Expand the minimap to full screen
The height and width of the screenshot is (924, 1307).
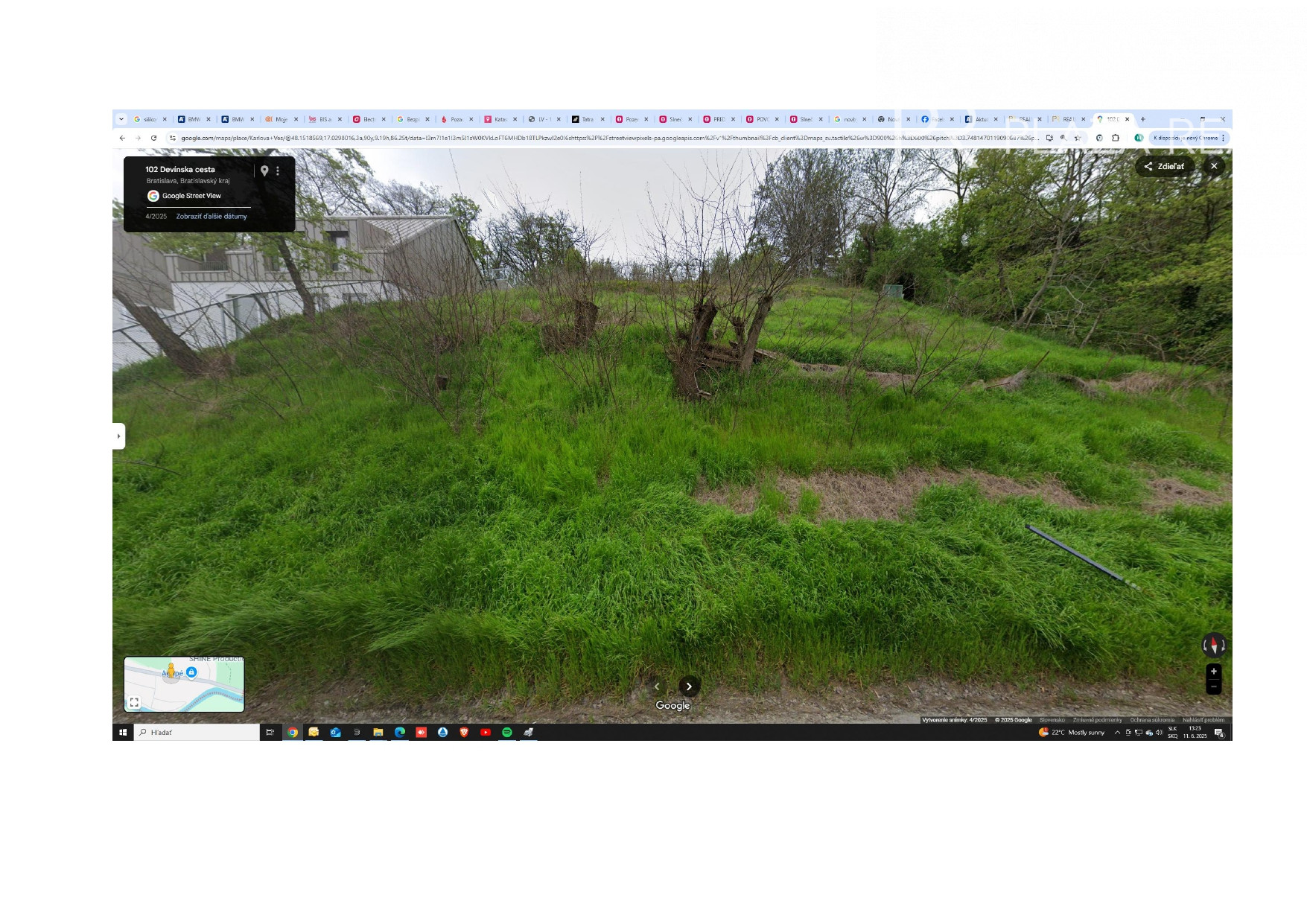point(134,702)
